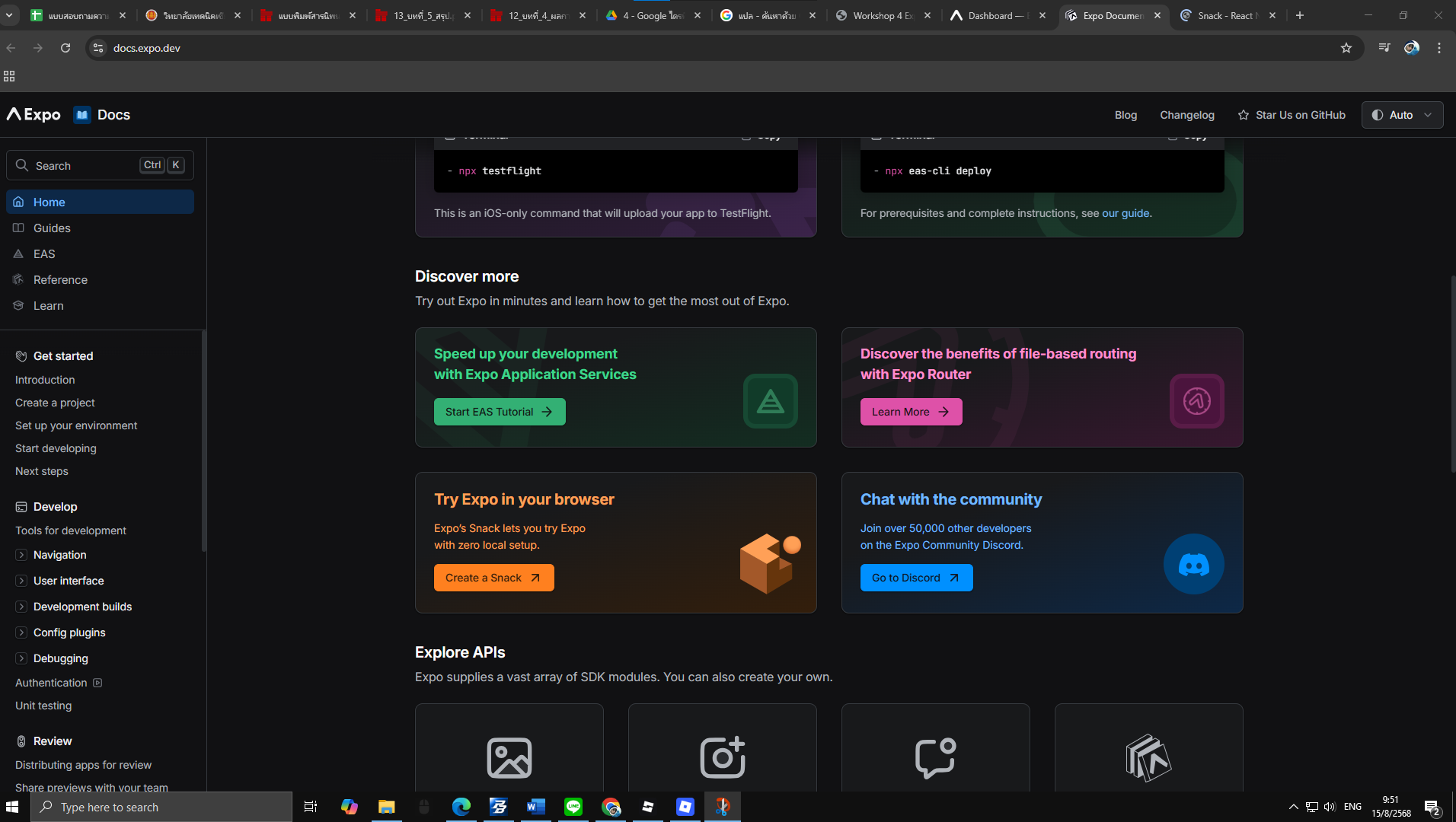Viewport: 1456px width, 822px height.
Task: Follow the 'our guide' link
Action: pyautogui.click(x=1125, y=213)
